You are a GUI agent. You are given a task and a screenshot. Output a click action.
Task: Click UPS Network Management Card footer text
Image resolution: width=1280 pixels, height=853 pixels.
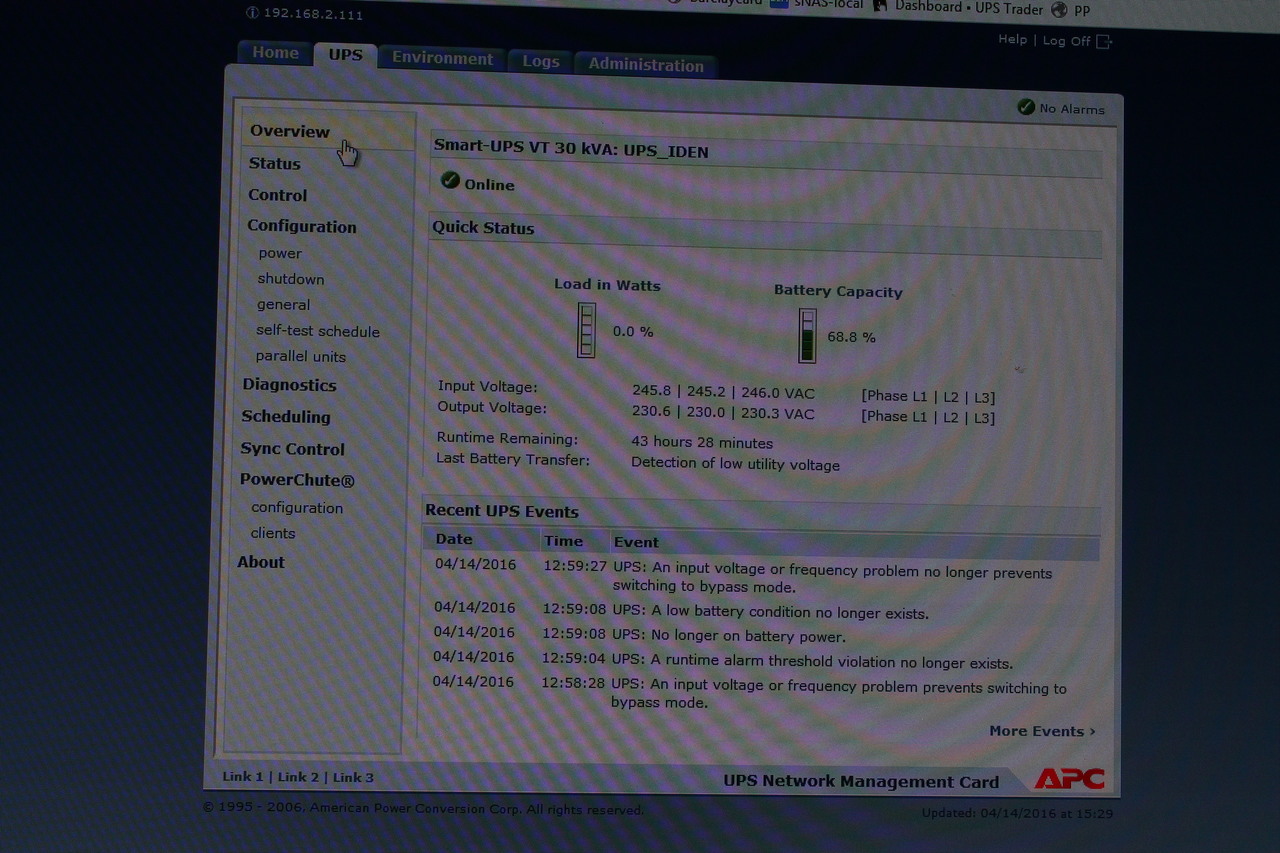coord(861,782)
